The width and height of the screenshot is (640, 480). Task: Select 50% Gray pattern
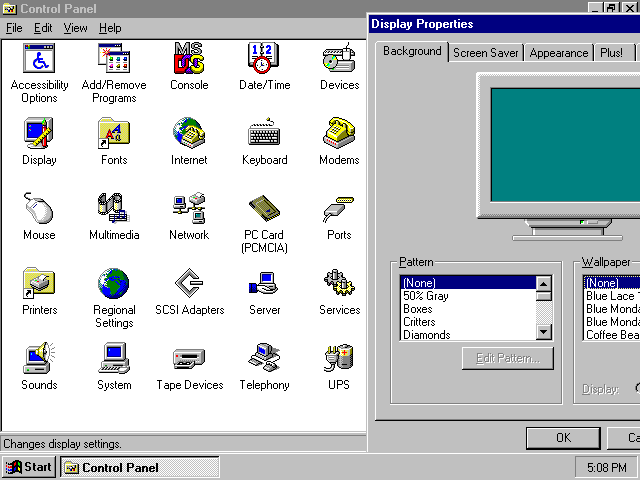[469, 296]
